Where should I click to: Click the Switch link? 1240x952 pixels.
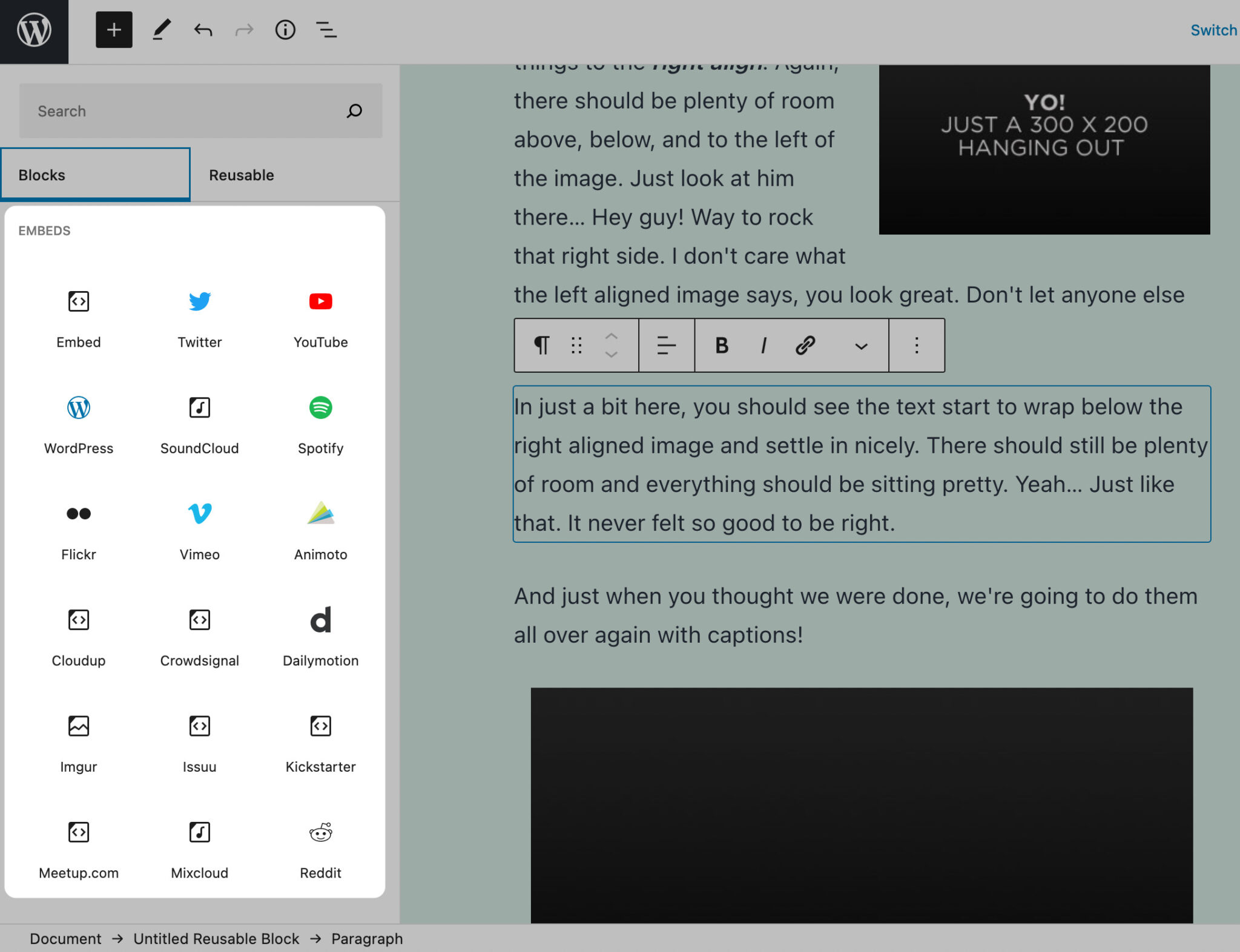click(x=1214, y=29)
